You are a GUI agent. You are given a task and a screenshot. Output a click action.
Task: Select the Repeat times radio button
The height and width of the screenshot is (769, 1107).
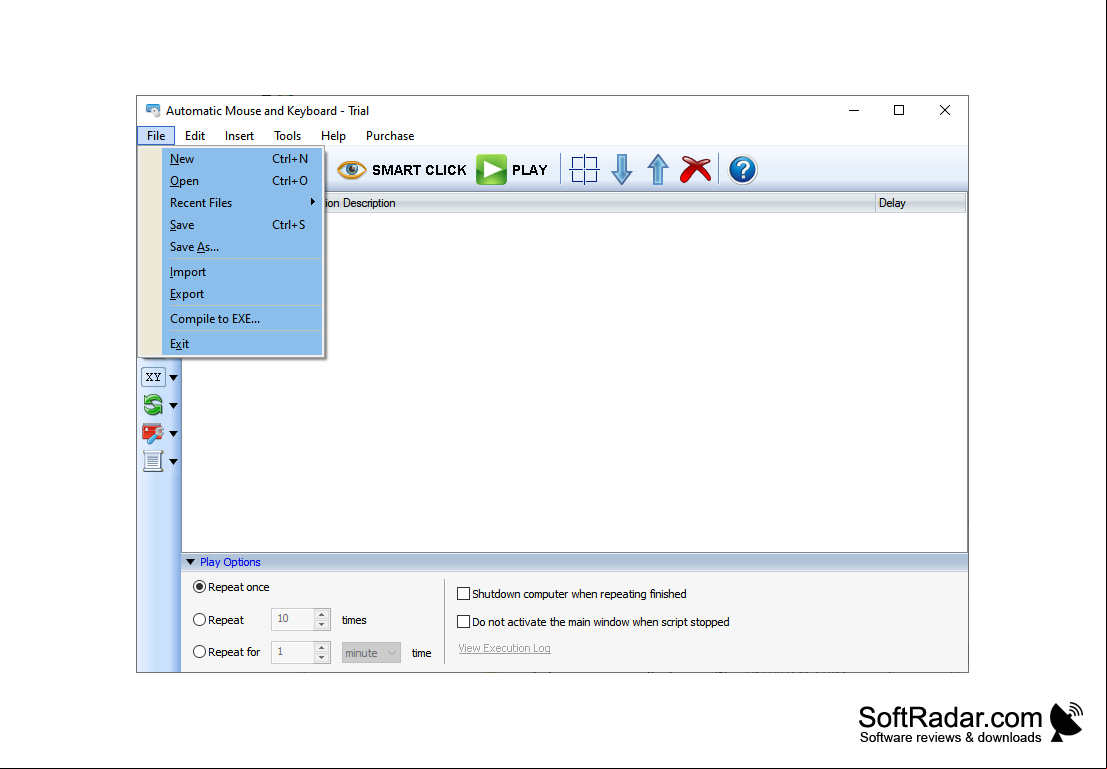(x=199, y=619)
